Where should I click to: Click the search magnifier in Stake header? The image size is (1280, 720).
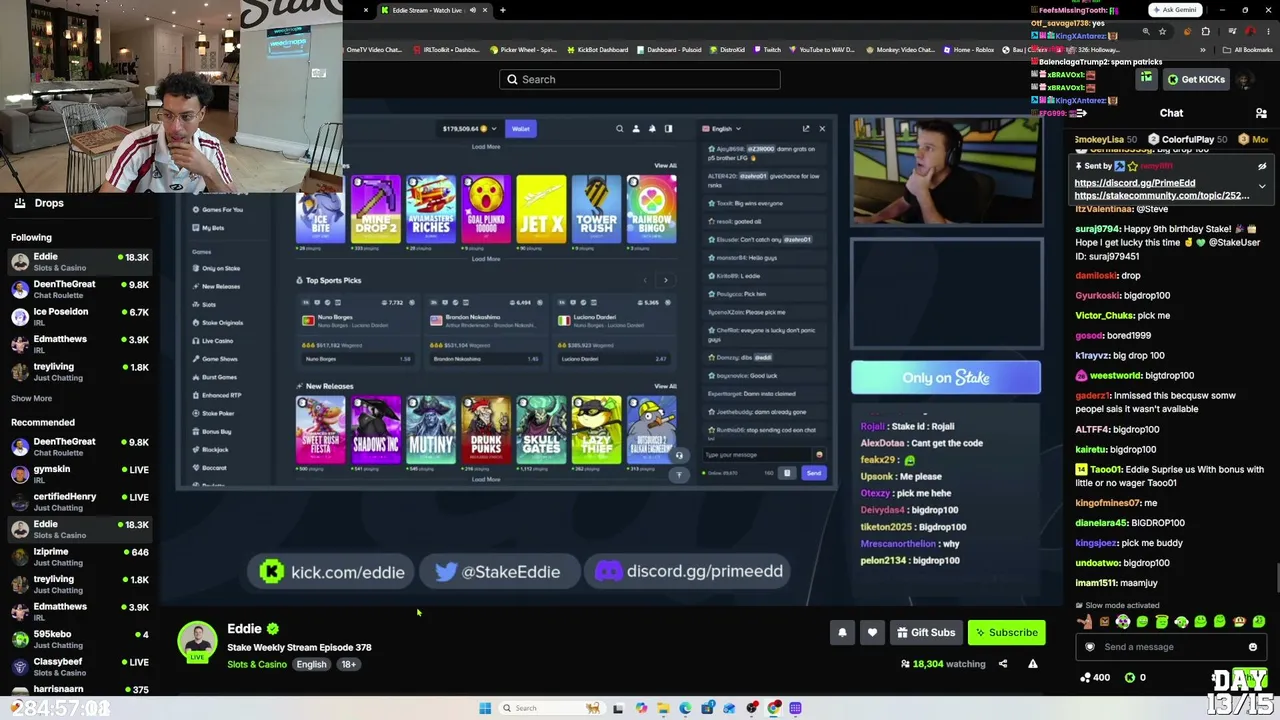pos(619,128)
